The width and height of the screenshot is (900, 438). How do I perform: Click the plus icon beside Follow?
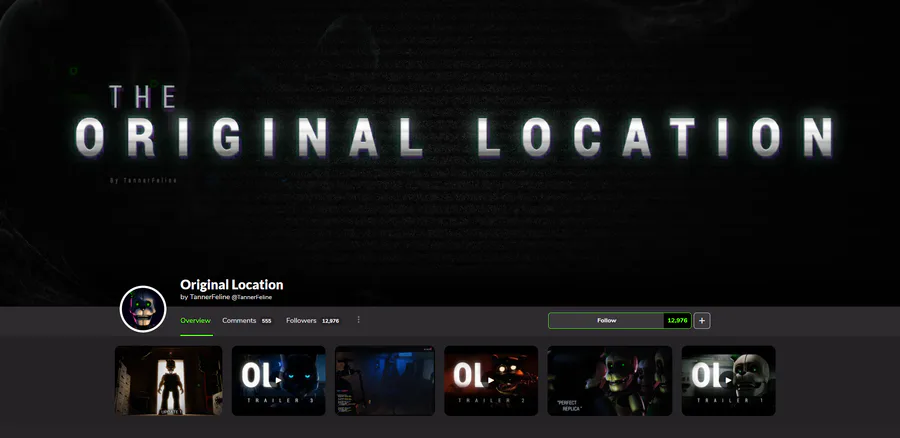click(x=702, y=320)
